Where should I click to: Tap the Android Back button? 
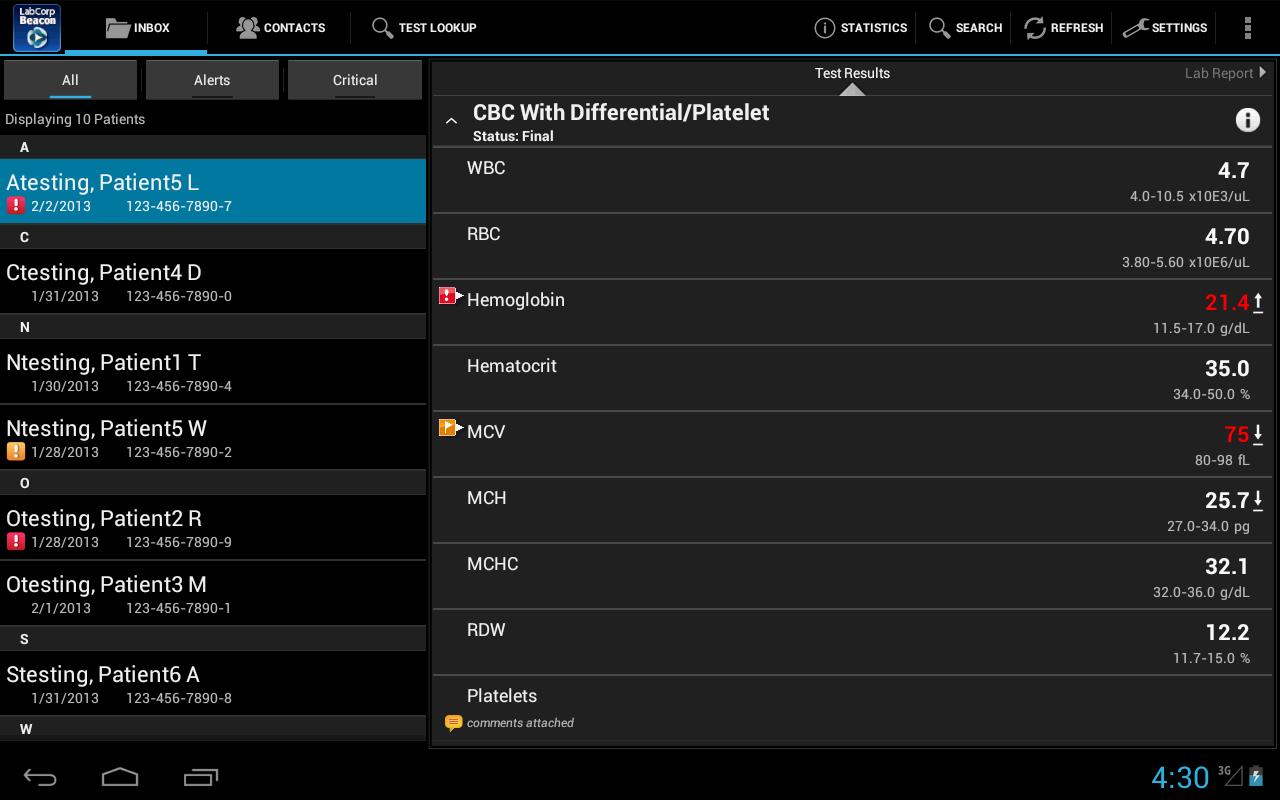pyautogui.click(x=40, y=777)
